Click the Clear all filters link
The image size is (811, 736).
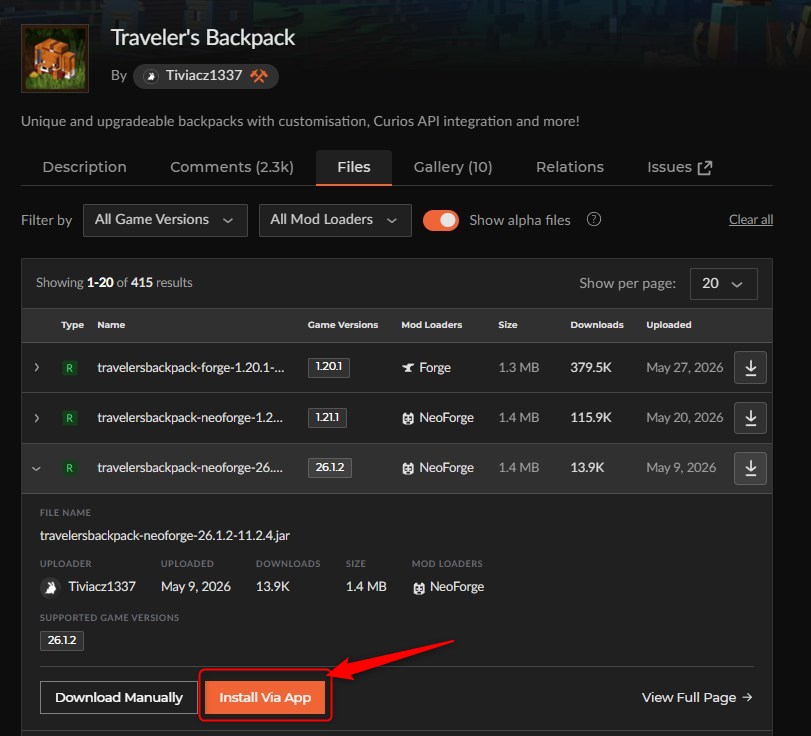point(750,220)
